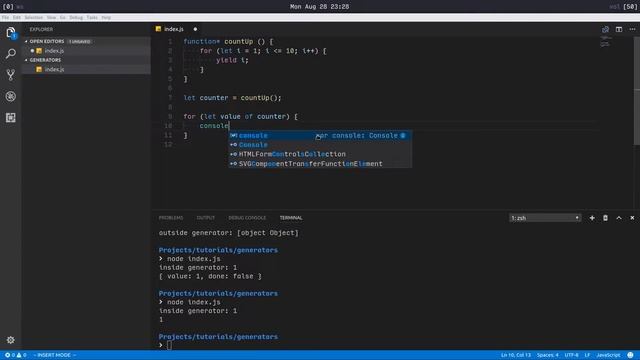This screenshot has height=360, width=640.
Task: Open the Debug menu
Action: point(76,18)
